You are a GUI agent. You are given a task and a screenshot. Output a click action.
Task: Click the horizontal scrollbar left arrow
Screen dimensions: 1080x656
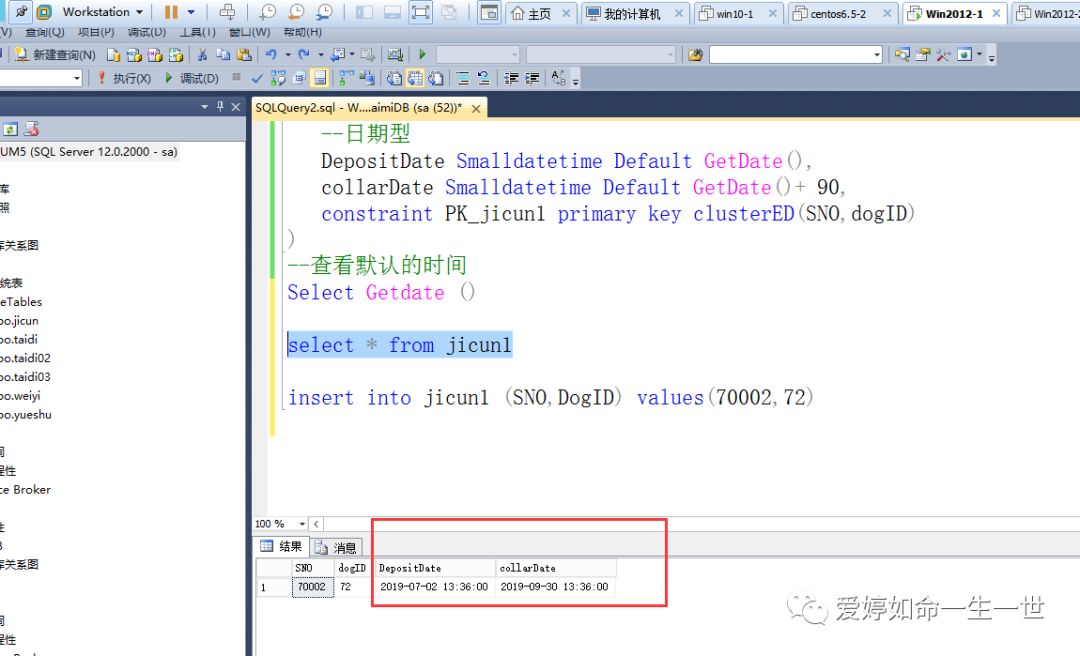tap(316, 524)
